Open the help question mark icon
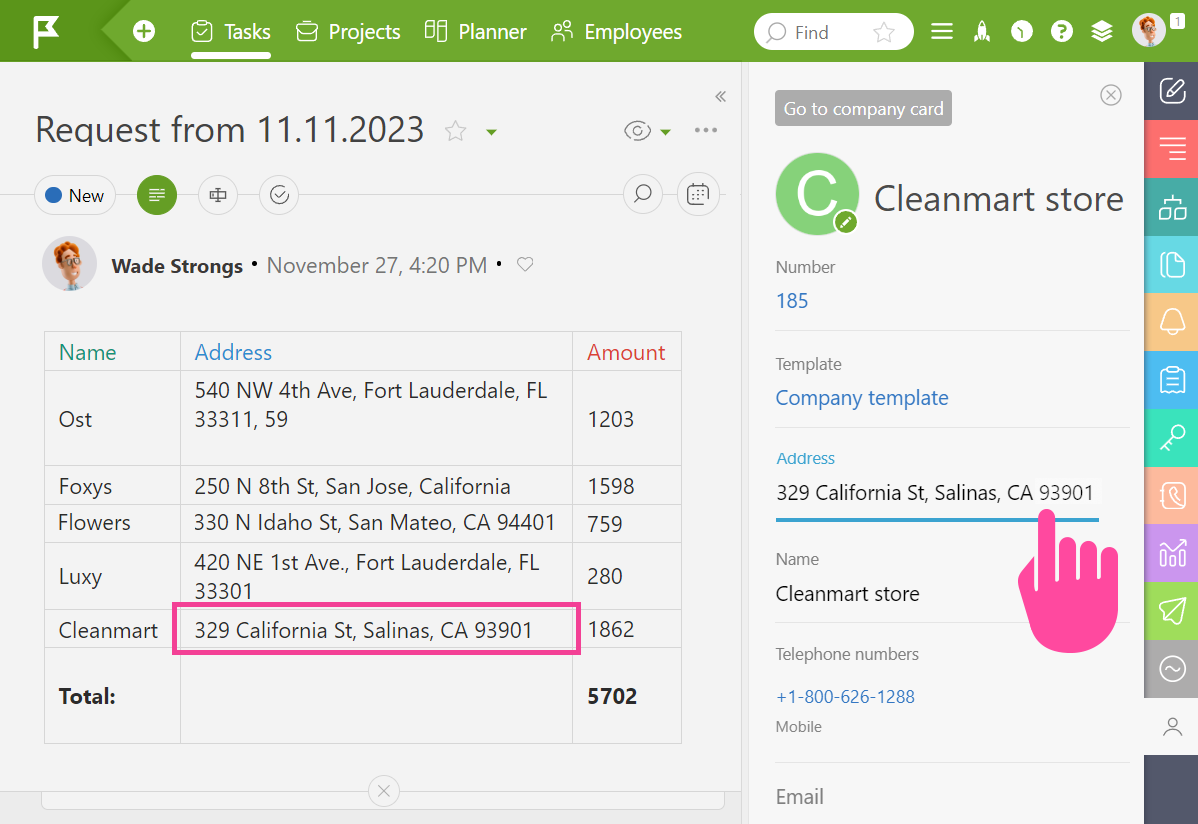 coord(1061,31)
